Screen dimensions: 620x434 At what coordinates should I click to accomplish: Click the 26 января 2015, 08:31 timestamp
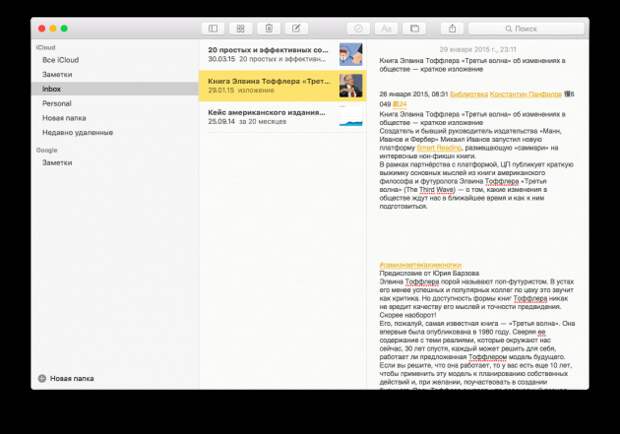[414, 94]
